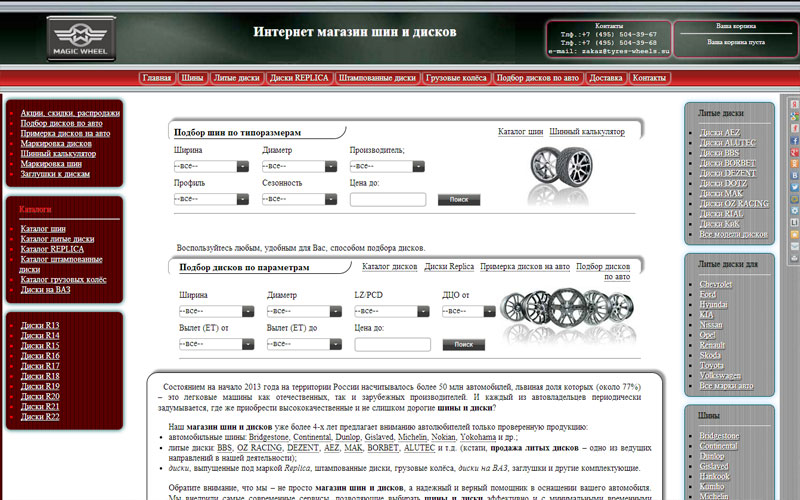Share via the Facebook icon in the sidebar
The height and width of the screenshot is (500, 800).
[794, 141]
